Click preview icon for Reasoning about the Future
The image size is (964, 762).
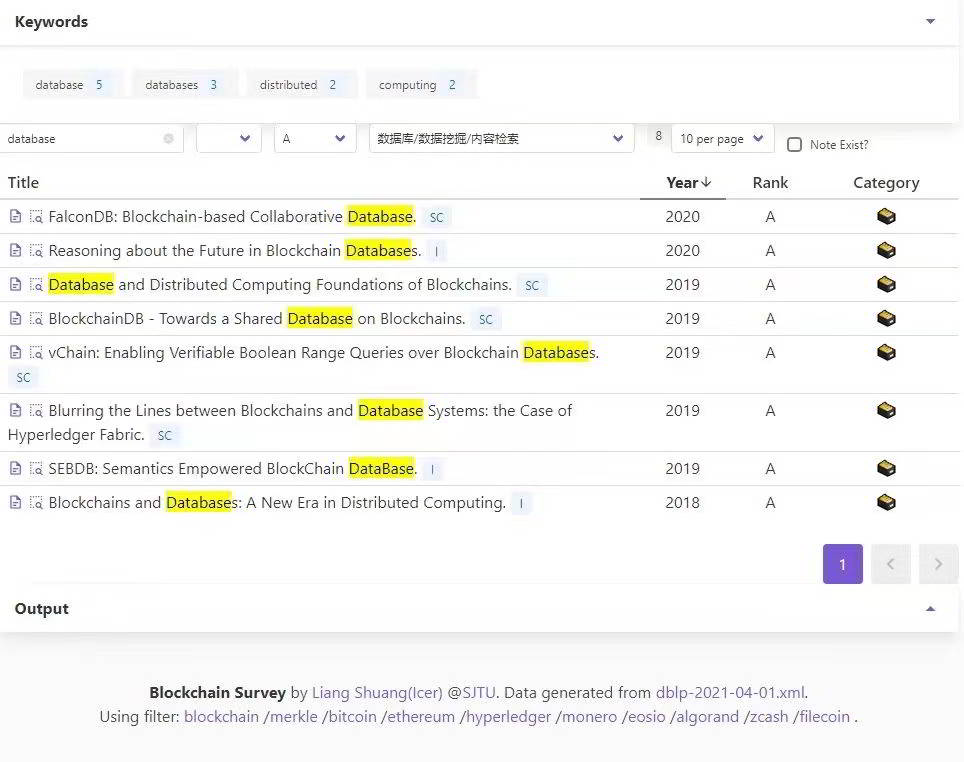pos(36,250)
